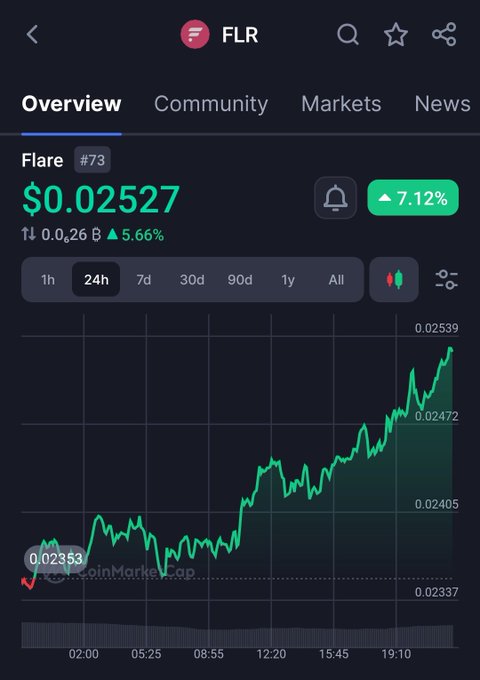Tap the 08:55 time axis label
Screen dimensions: 480x680
pyautogui.click(x=209, y=654)
